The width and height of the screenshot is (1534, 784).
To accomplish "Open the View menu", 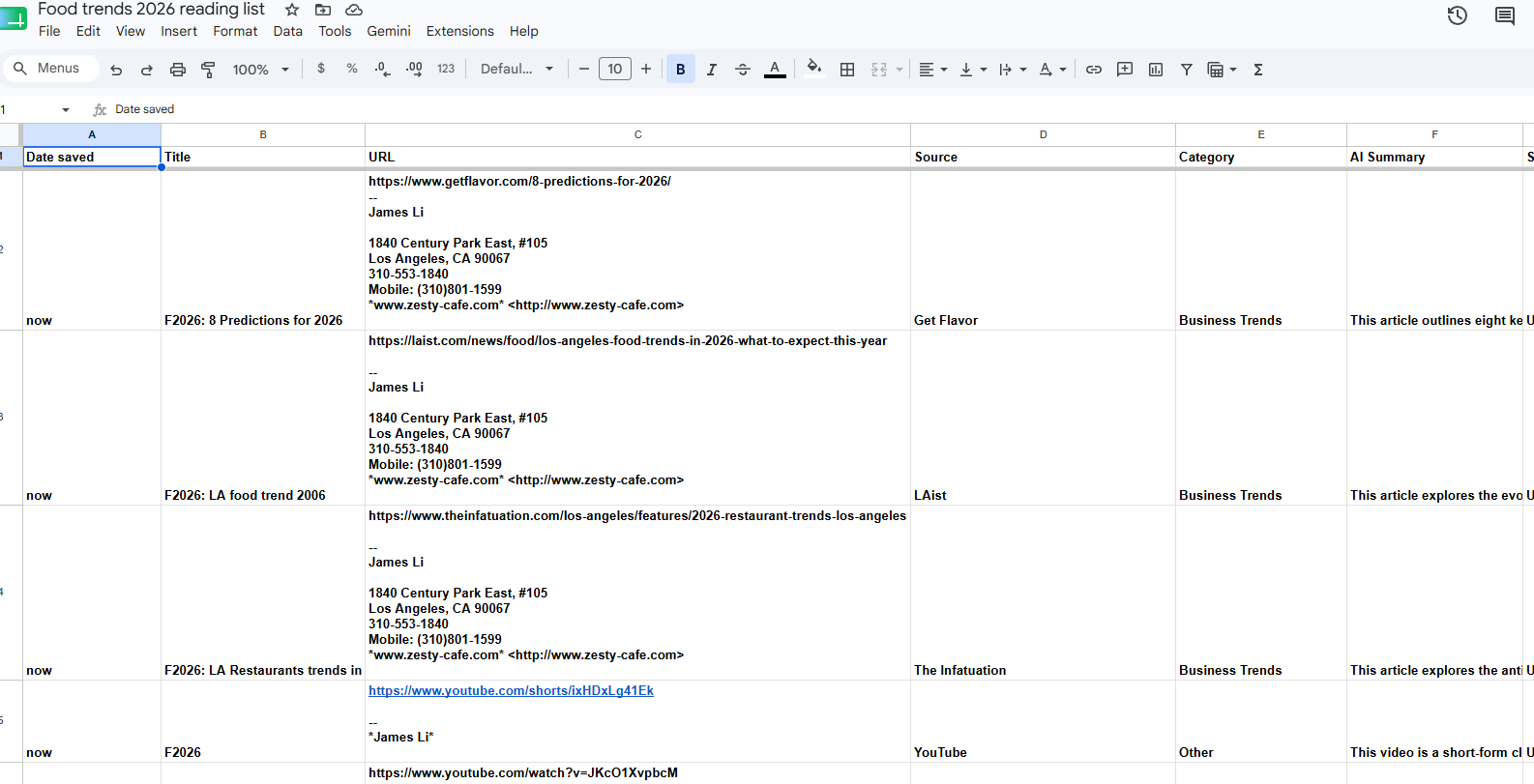I will [131, 31].
